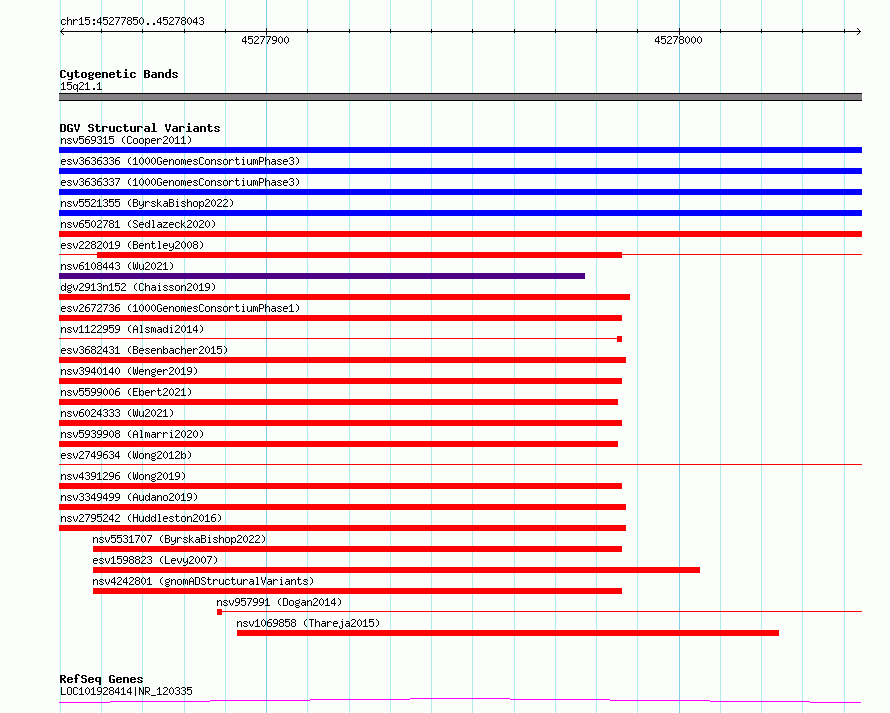The image size is (890, 713).
Task: Select nsv2795242 (Huddleston2016) label
Action: pos(141,518)
